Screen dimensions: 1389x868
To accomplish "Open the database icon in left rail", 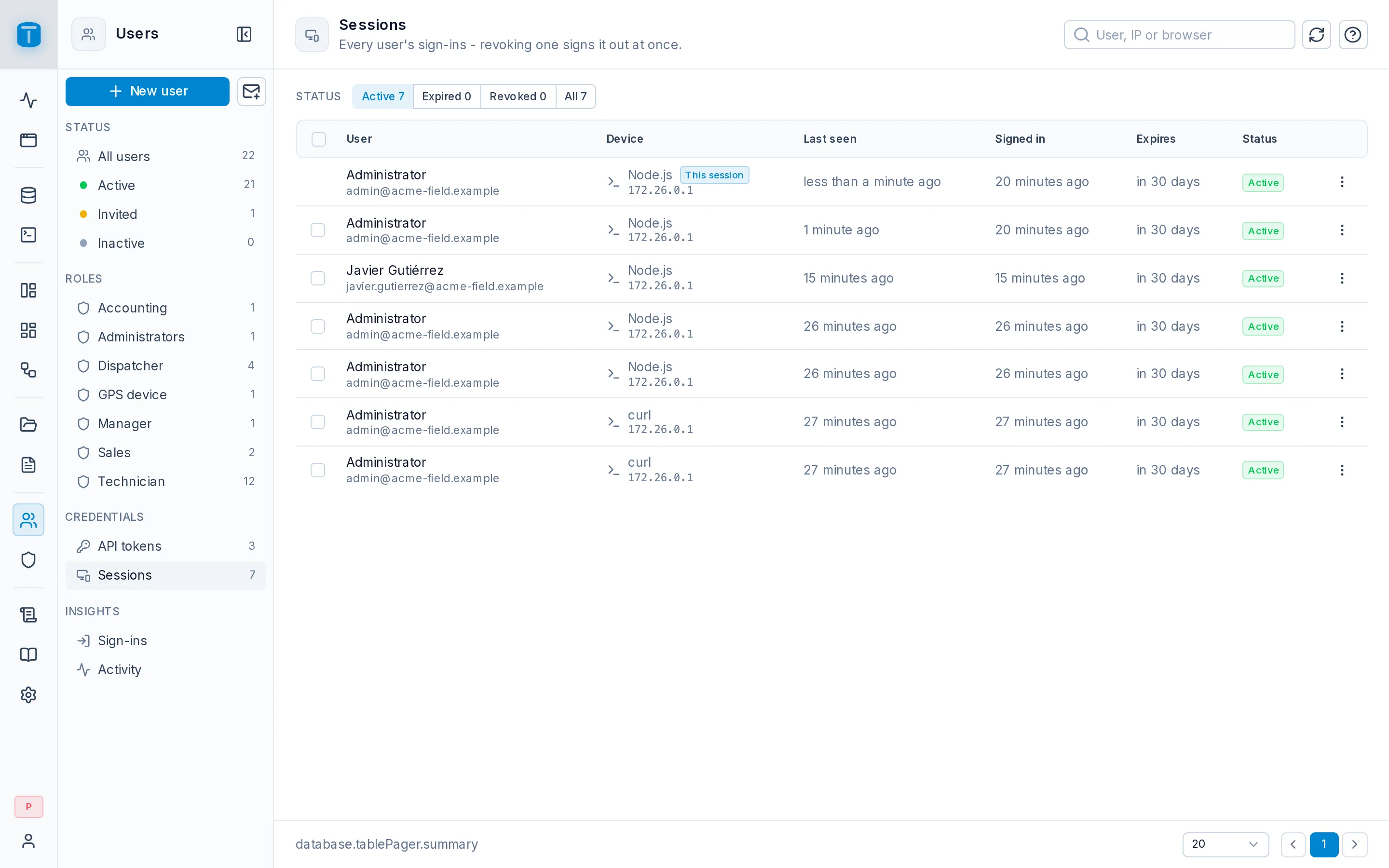I will 28,195.
